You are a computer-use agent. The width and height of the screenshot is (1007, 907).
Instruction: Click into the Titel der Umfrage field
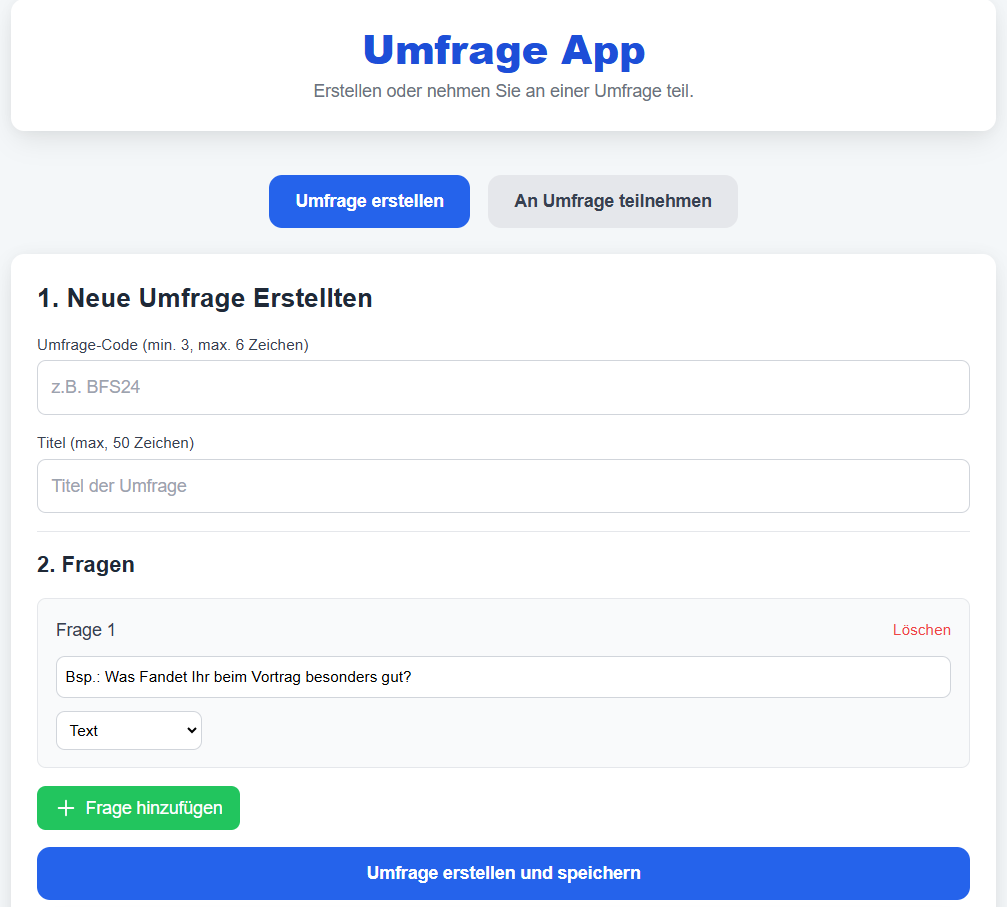pos(503,486)
